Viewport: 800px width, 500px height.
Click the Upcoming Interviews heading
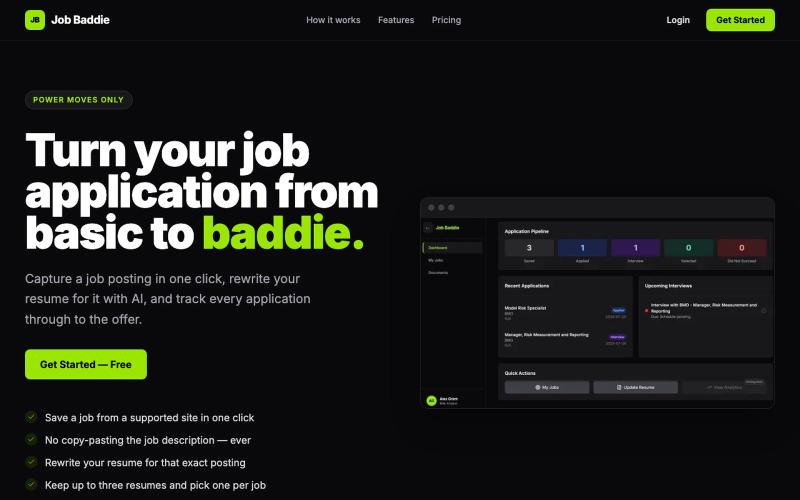[x=668, y=286]
